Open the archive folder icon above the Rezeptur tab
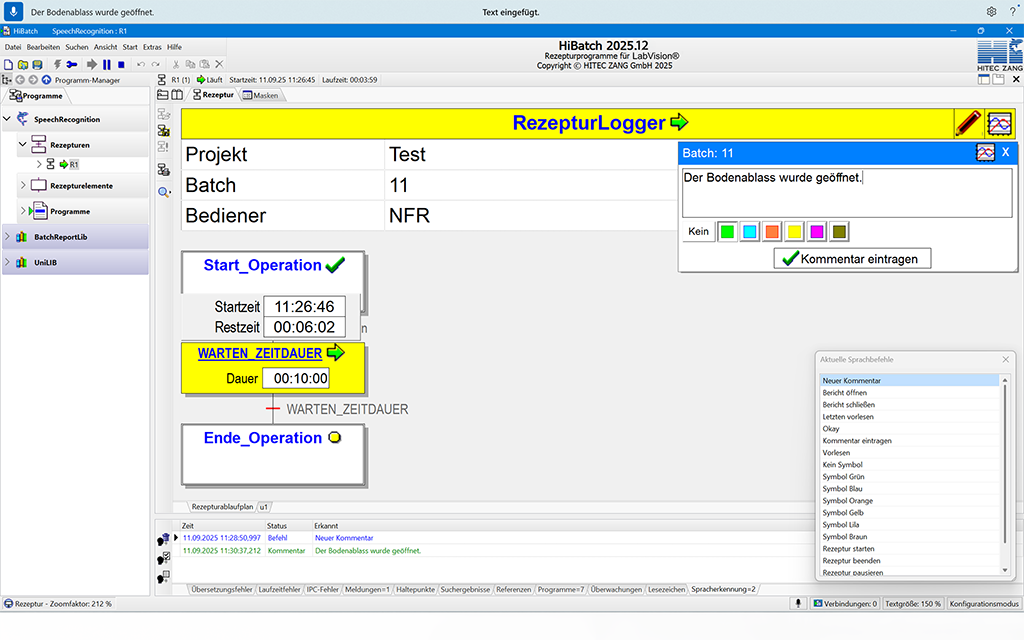Screen dimensions: 1024x640 pyautogui.click(x=161, y=93)
